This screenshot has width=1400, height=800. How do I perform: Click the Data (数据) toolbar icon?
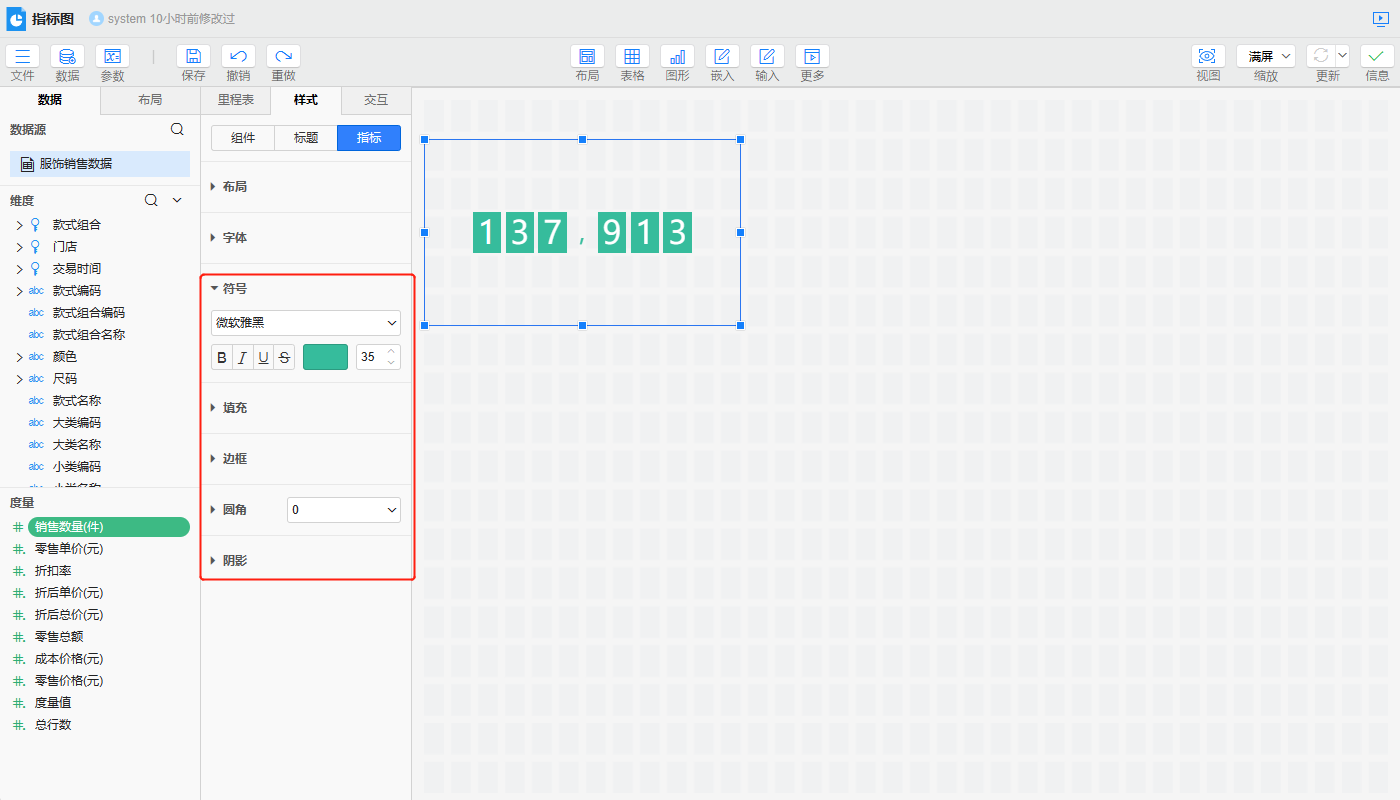point(67,57)
